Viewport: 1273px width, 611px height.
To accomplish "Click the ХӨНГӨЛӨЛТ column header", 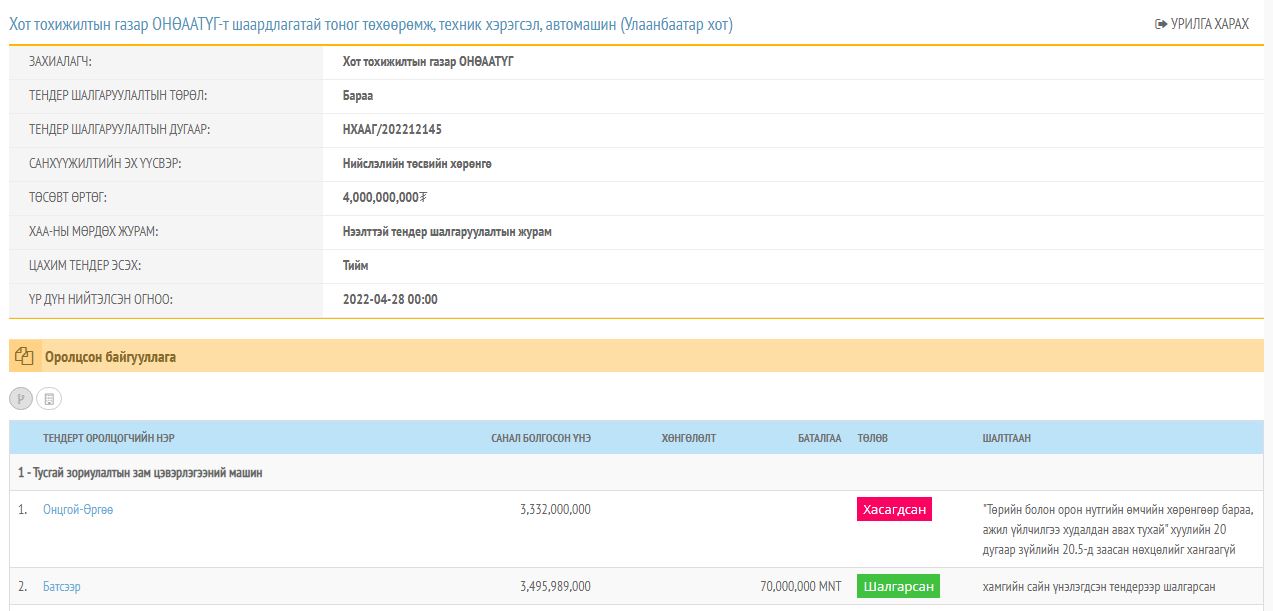I will pos(688,438).
